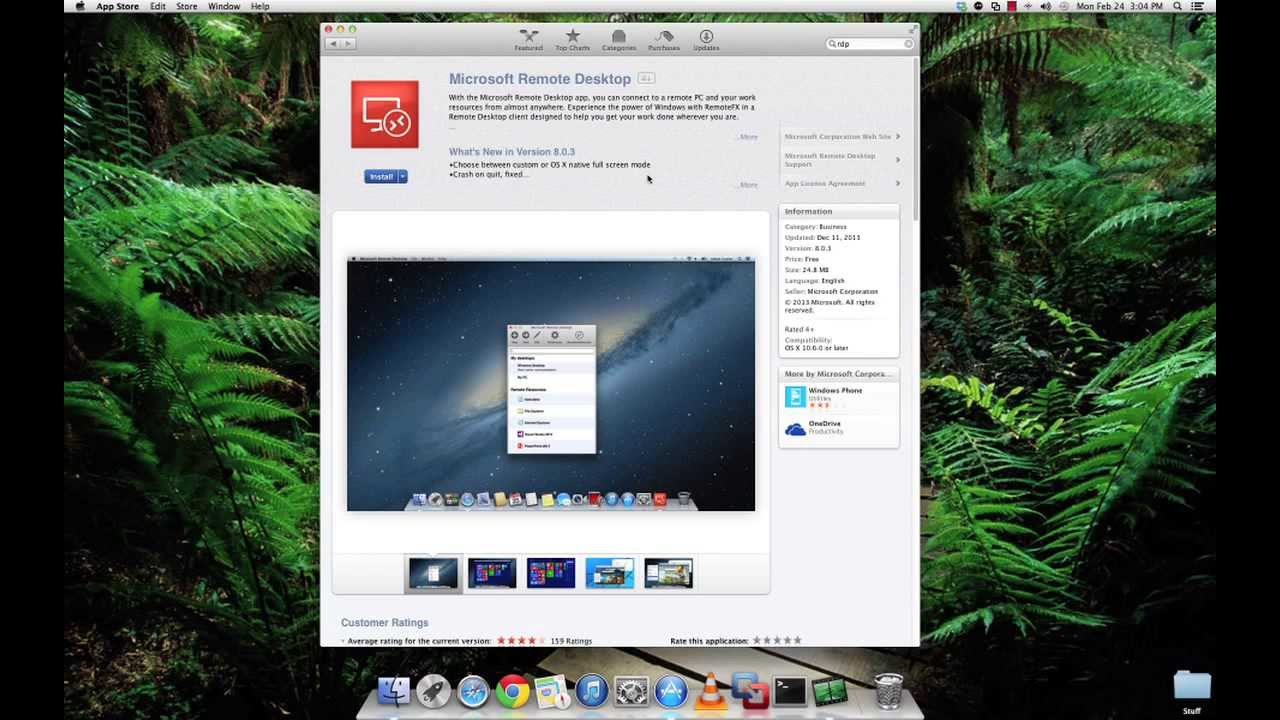Open the App Store menu

(x=117, y=6)
